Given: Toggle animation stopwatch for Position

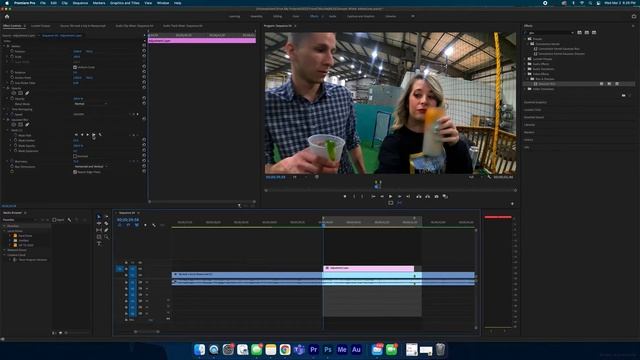Looking at the screenshot, I should tap(12, 51).
